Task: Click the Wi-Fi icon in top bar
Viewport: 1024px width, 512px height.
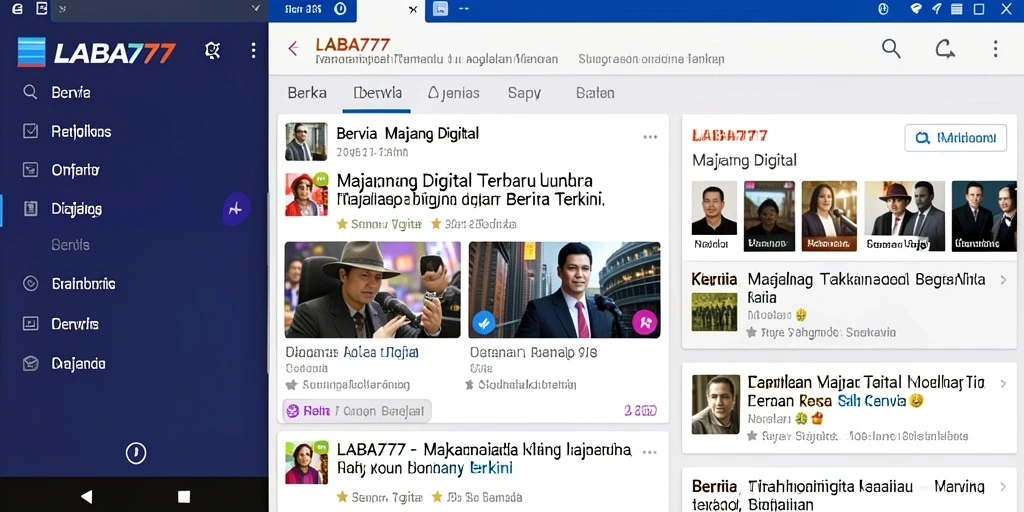Action: pos(916,8)
